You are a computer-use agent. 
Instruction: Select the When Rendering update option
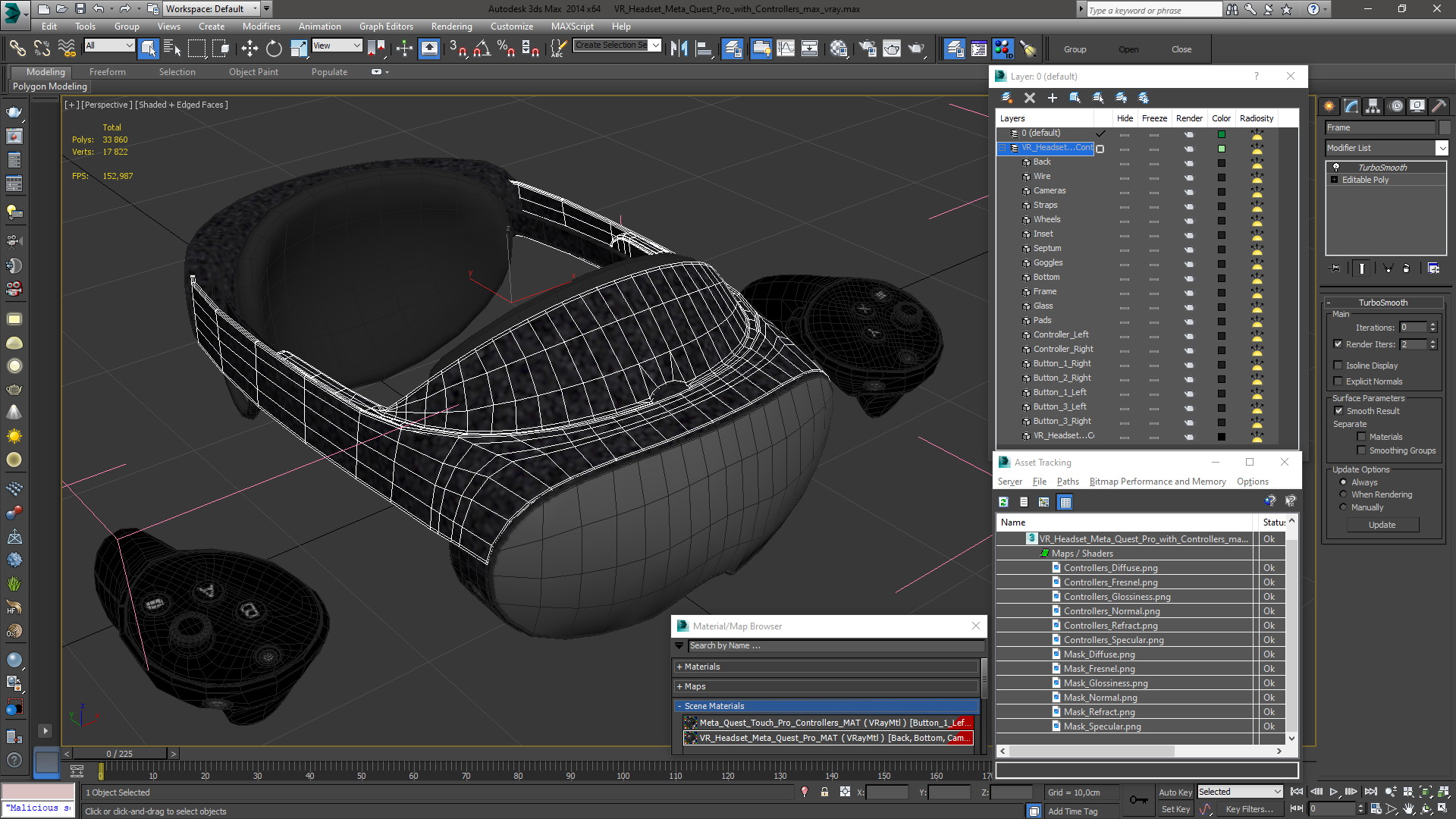click(1343, 494)
